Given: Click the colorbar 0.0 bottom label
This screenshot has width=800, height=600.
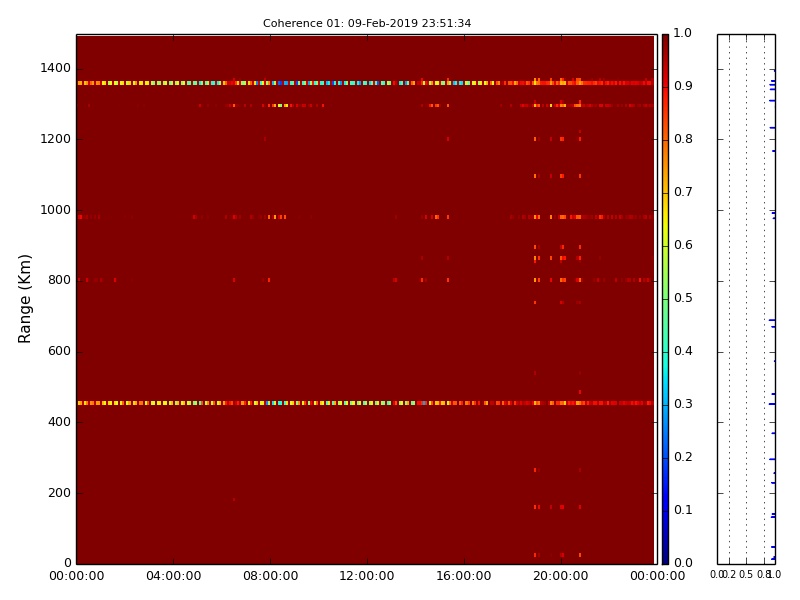Looking at the screenshot, I should pos(683,563).
